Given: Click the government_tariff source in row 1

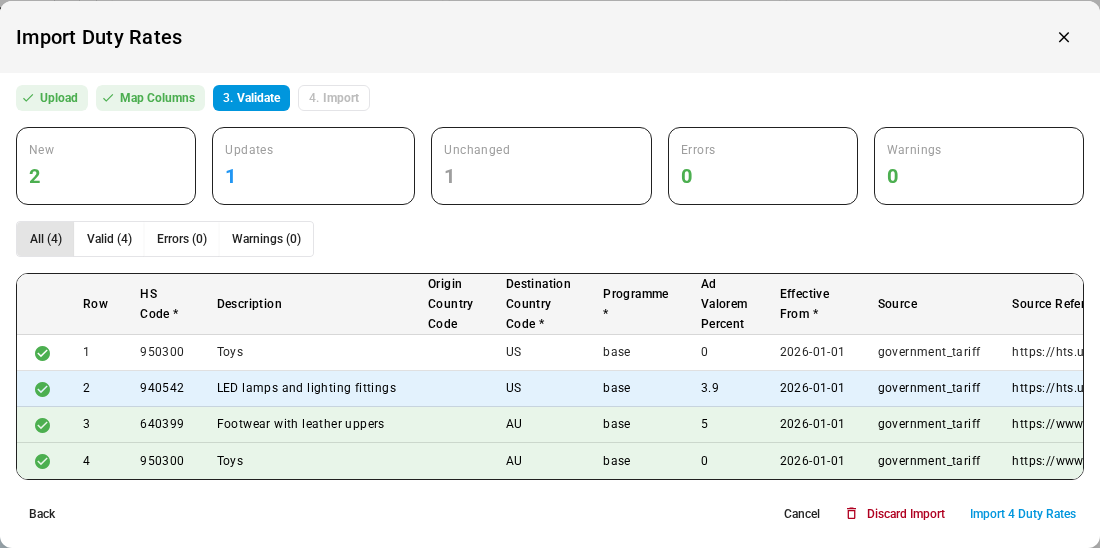Looking at the screenshot, I should (929, 352).
